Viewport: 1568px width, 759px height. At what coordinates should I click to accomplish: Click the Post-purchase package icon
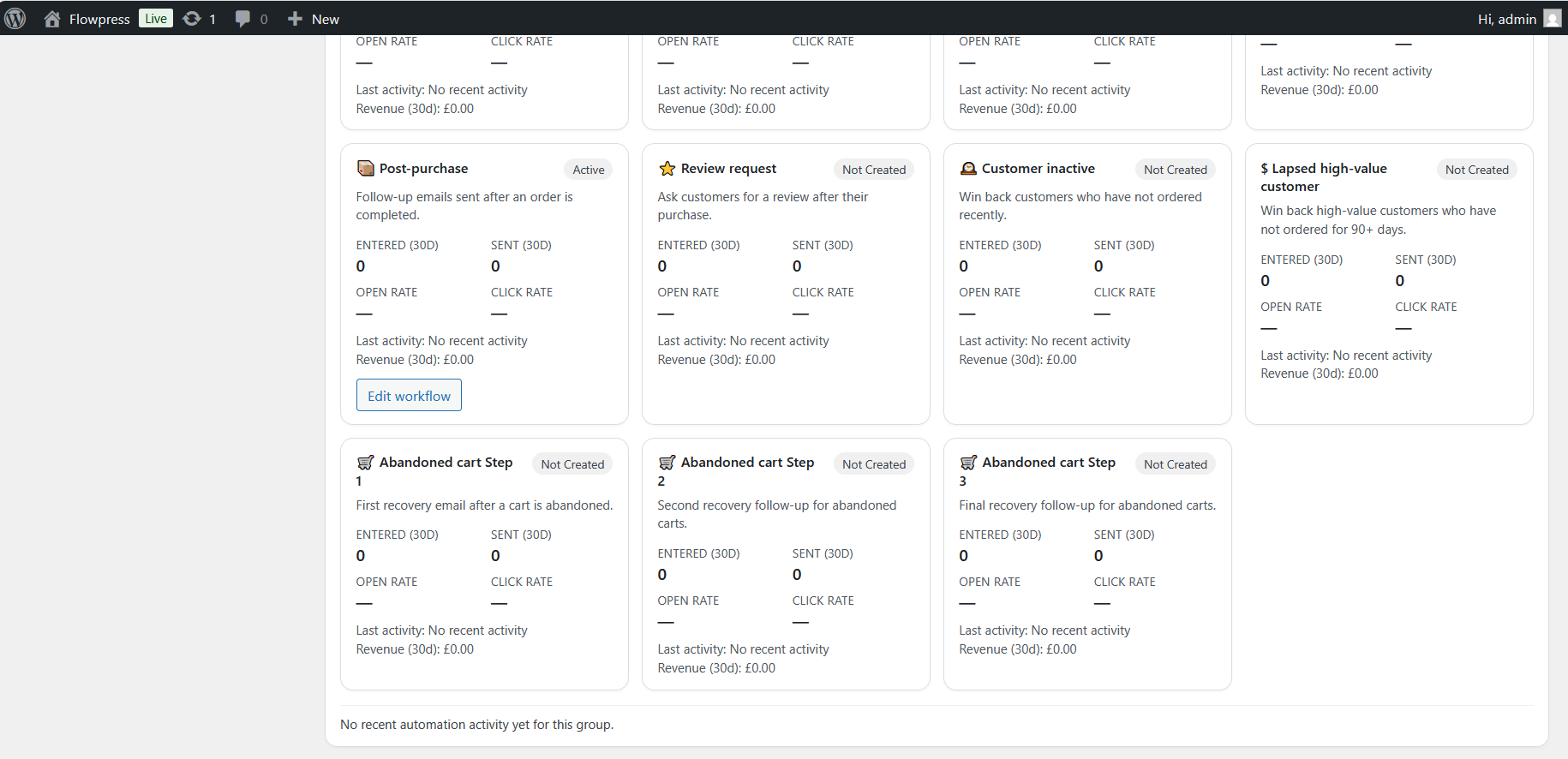[x=365, y=168]
